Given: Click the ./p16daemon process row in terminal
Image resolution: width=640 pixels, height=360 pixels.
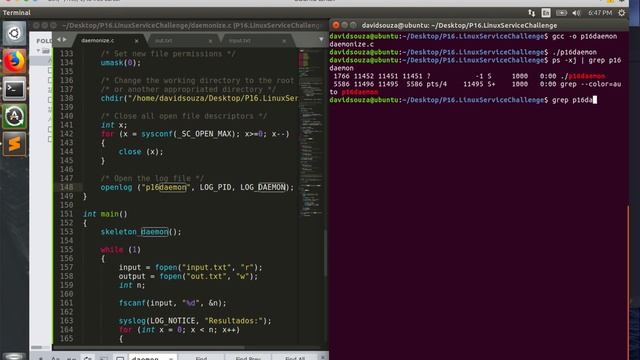Looking at the screenshot, I should (x=469, y=76).
